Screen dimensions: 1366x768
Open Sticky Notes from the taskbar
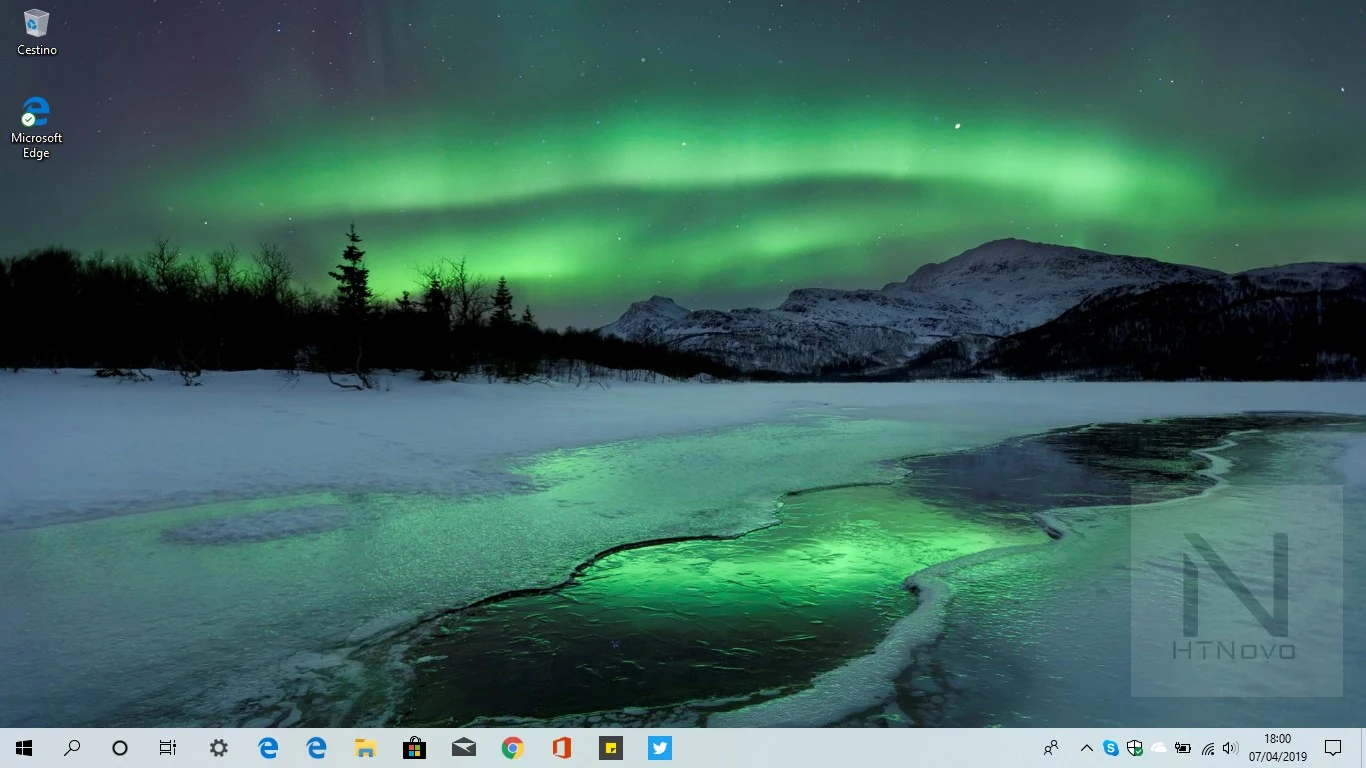610,748
